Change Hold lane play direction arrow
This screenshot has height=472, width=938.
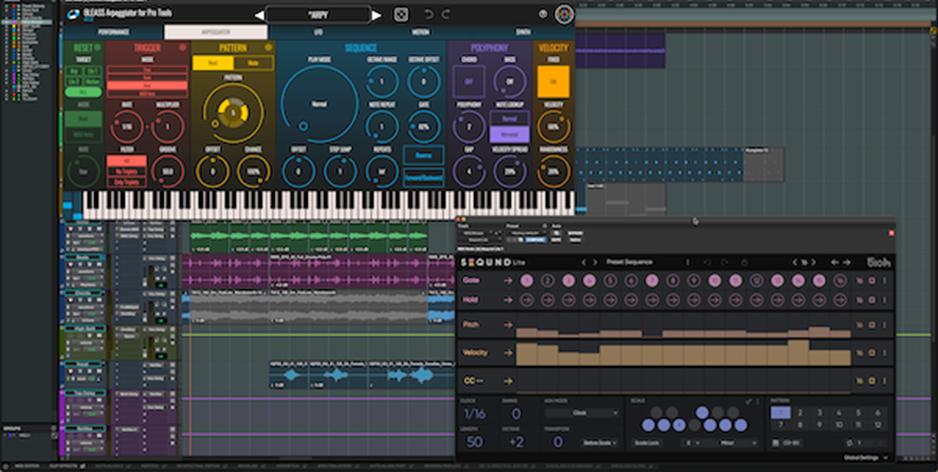pos(508,300)
